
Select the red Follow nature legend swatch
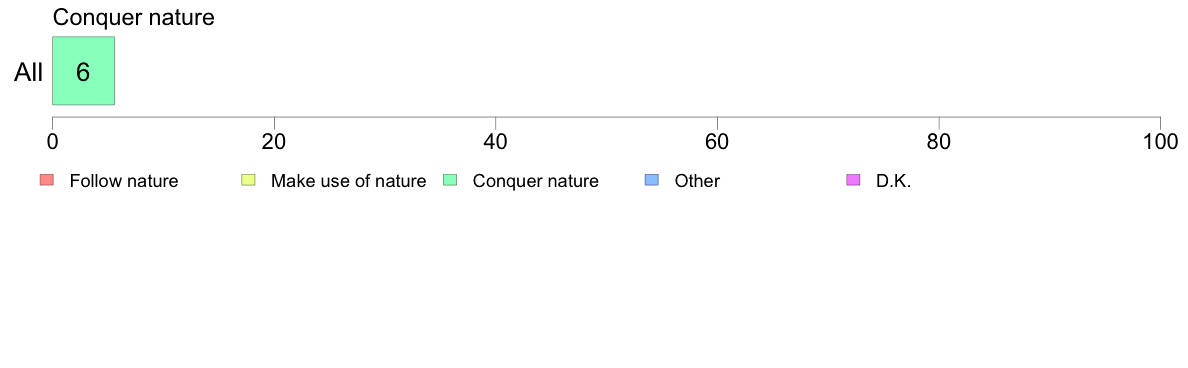click(47, 180)
